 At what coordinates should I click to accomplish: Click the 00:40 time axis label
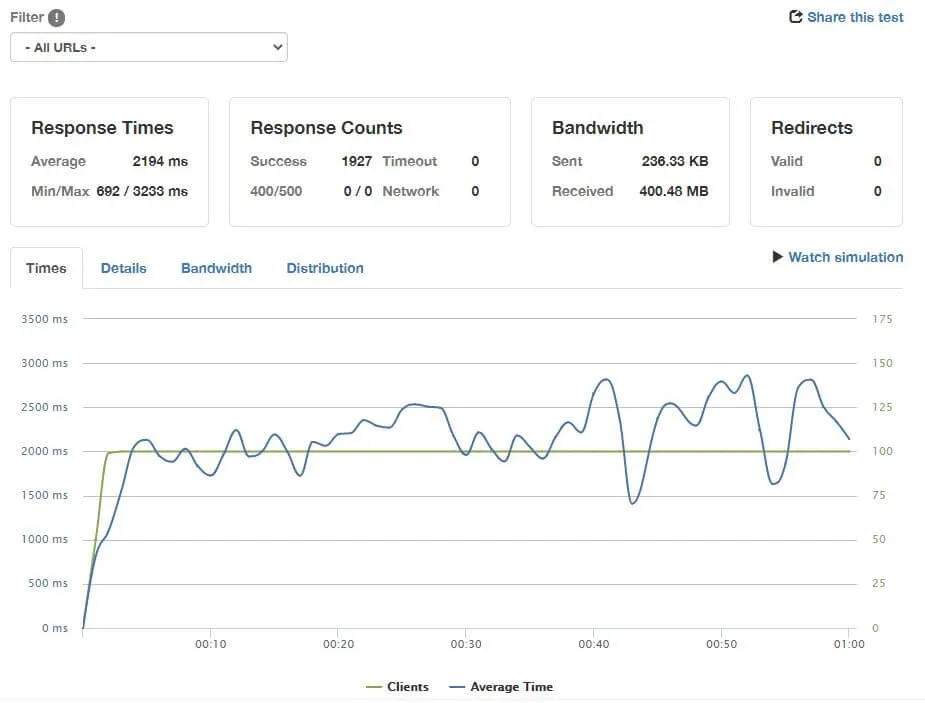pos(593,644)
